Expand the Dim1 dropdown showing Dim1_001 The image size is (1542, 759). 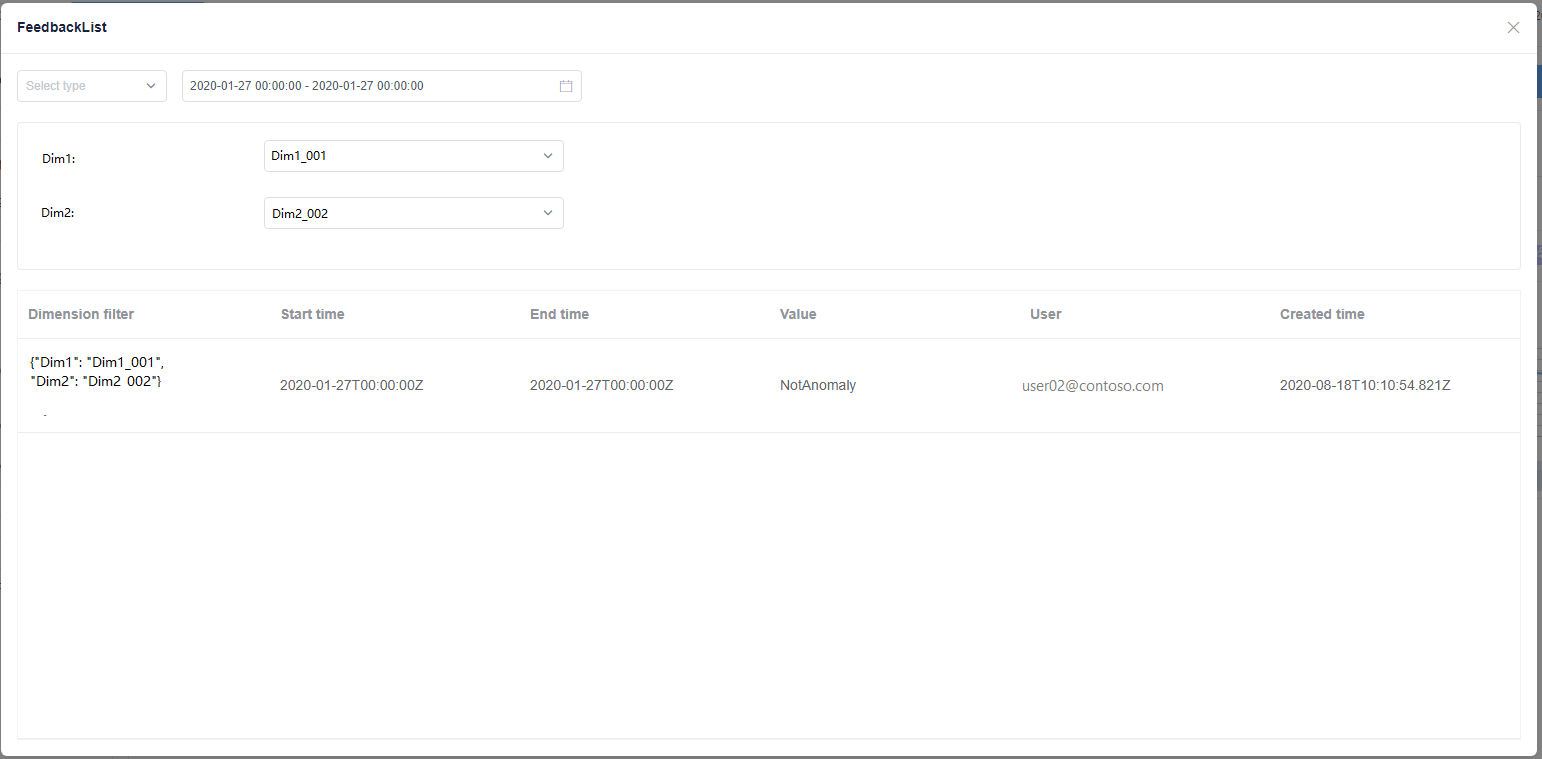[413, 156]
